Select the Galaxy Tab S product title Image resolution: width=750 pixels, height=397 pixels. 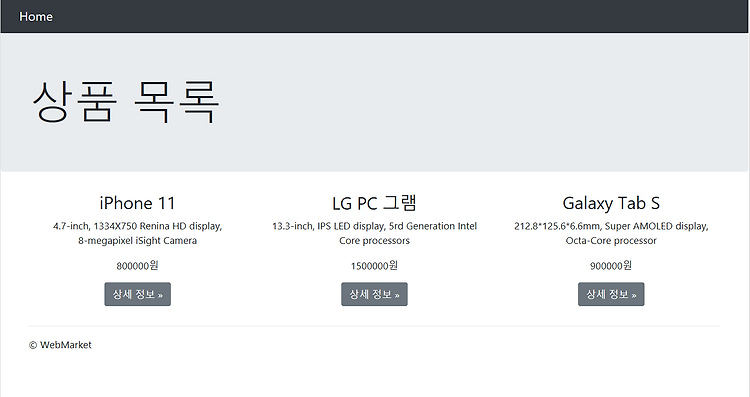611,203
